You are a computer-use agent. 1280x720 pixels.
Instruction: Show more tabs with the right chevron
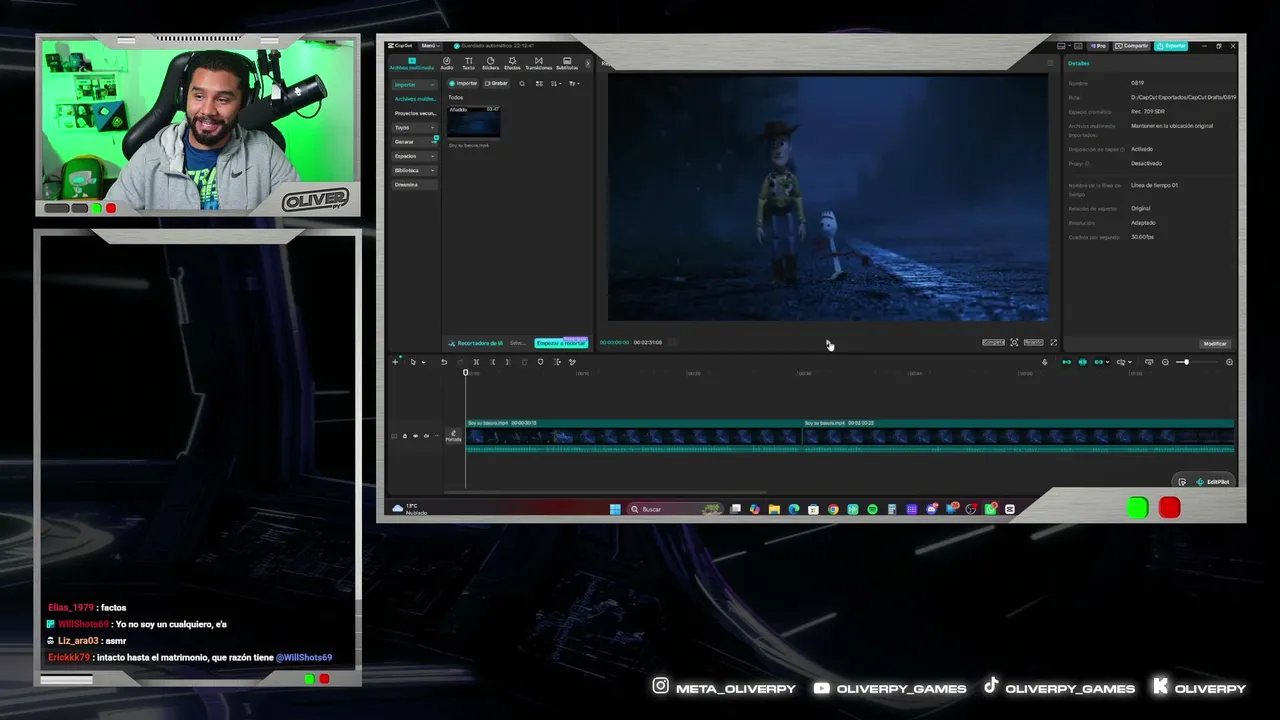(587, 63)
